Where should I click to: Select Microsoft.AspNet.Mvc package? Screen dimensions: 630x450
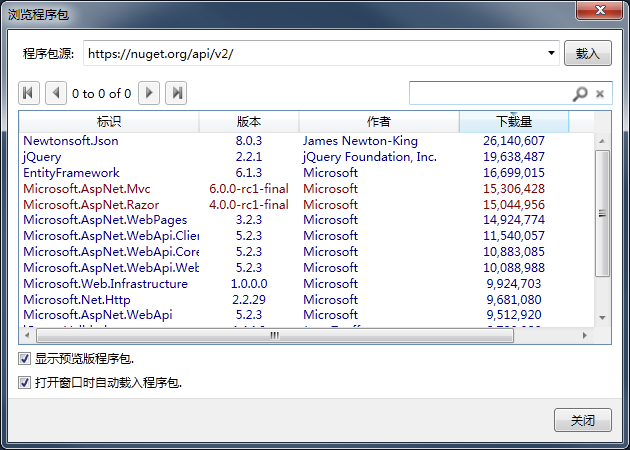[87, 188]
